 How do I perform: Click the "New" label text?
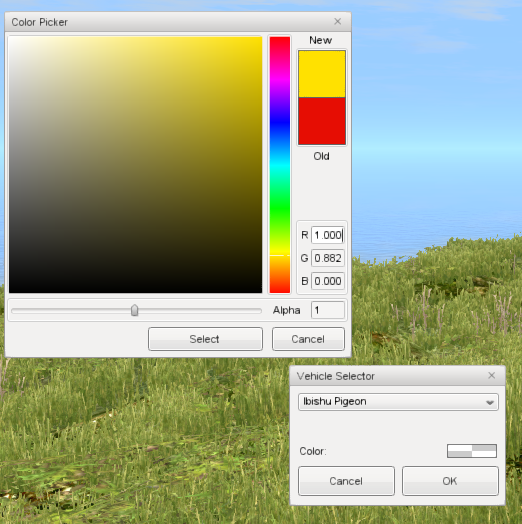[x=320, y=40]
